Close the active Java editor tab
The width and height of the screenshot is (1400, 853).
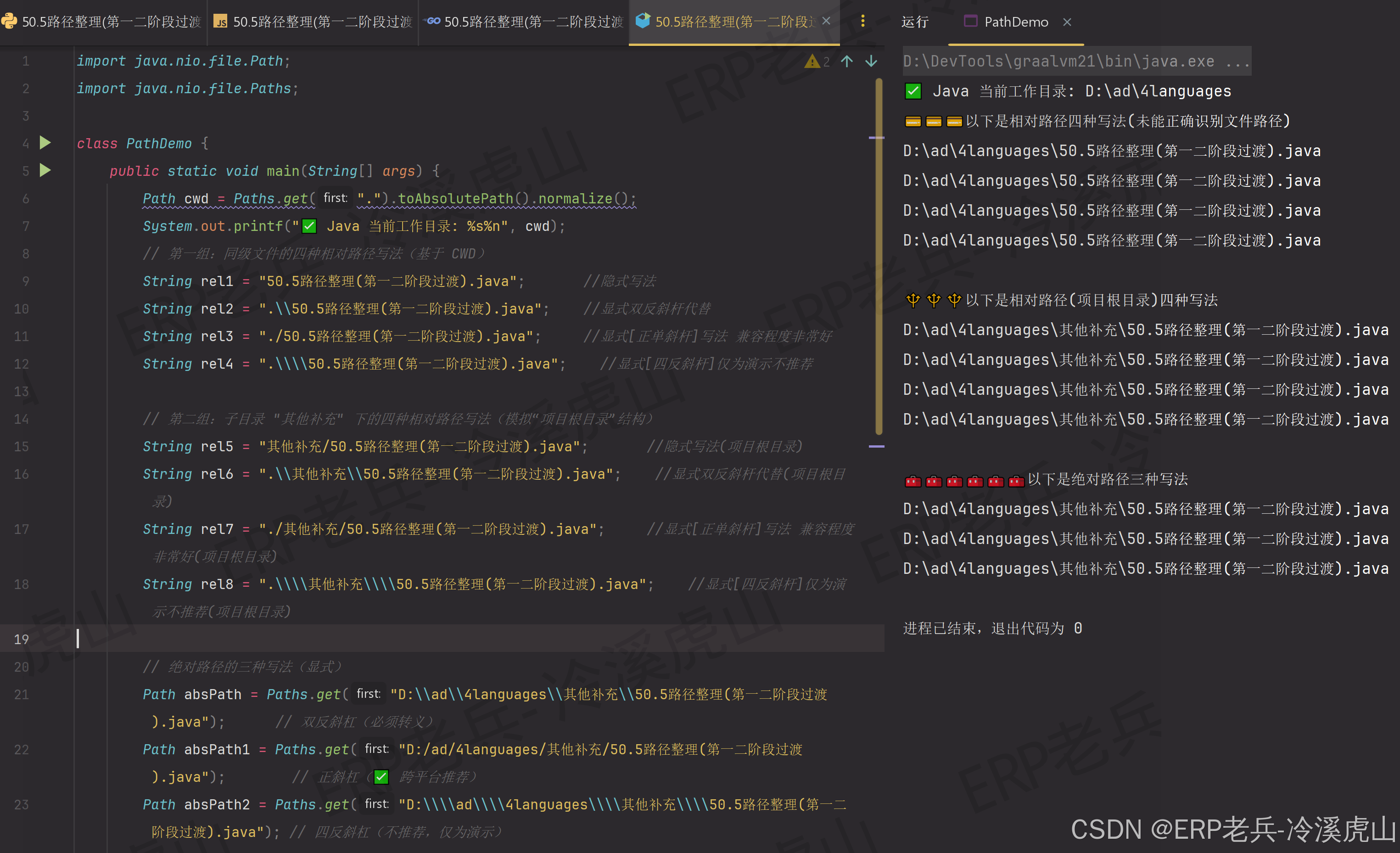click(x=827, y=22)
